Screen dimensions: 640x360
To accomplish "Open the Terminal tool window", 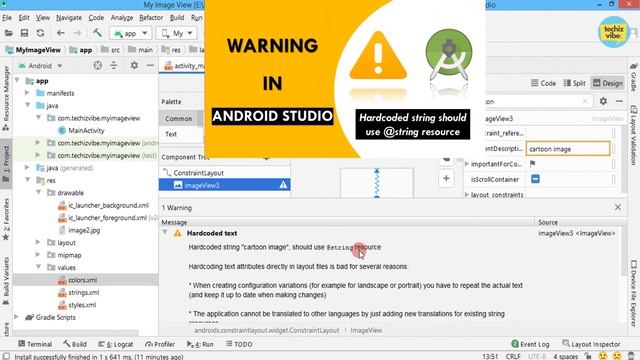I will (x=35, y=344).
